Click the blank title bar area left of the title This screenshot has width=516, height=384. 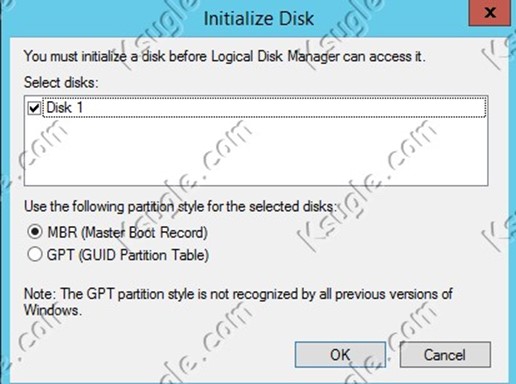100,18
